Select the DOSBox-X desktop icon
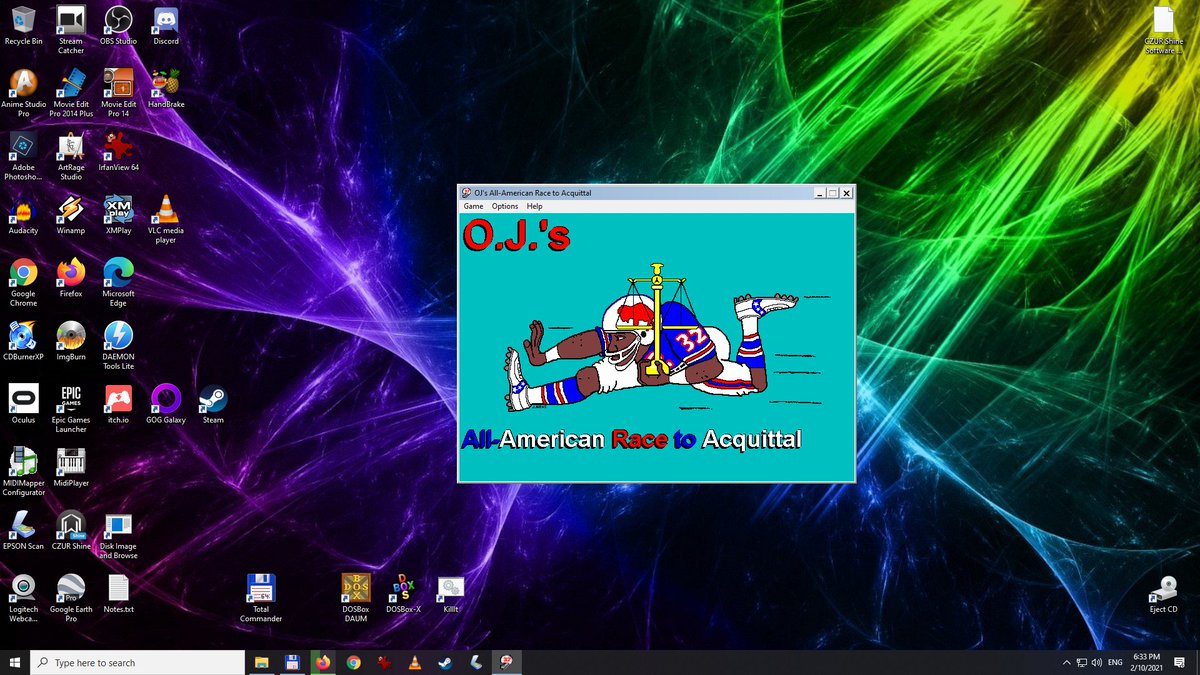This screenshot has height=675, width=1200. (x=403, y=593)
